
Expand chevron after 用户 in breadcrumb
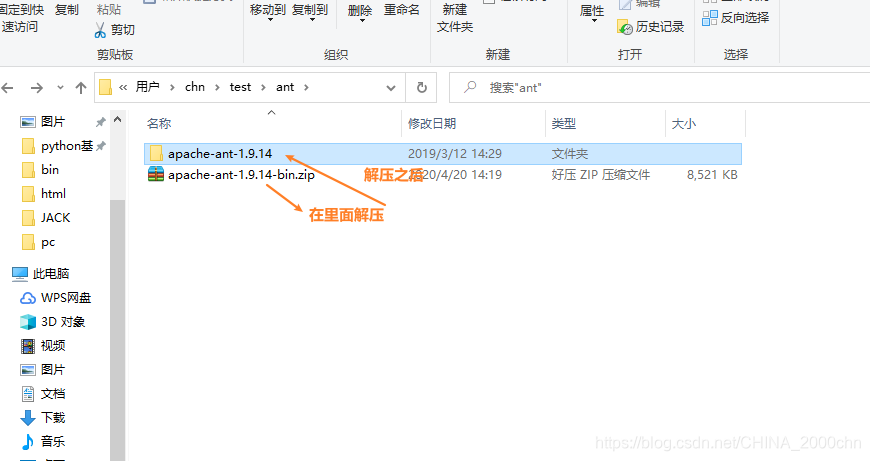(x=172, y=87)
